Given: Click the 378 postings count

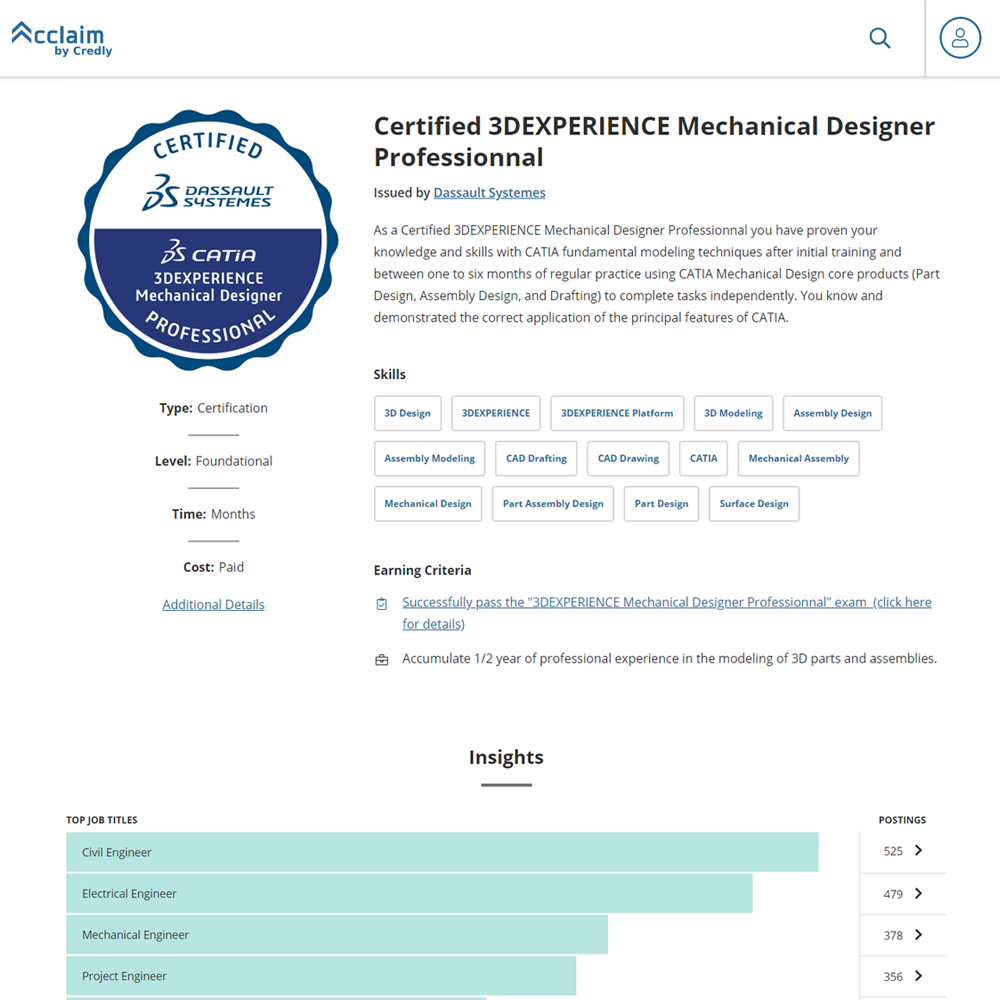Looking at the screenshot, I should 893,936.
